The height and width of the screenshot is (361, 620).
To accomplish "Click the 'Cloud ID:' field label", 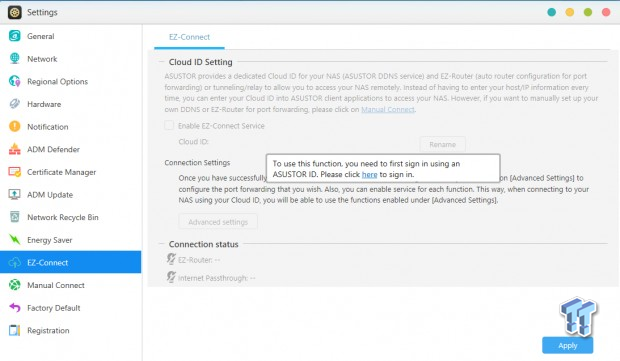I will (x=193, y=142).
